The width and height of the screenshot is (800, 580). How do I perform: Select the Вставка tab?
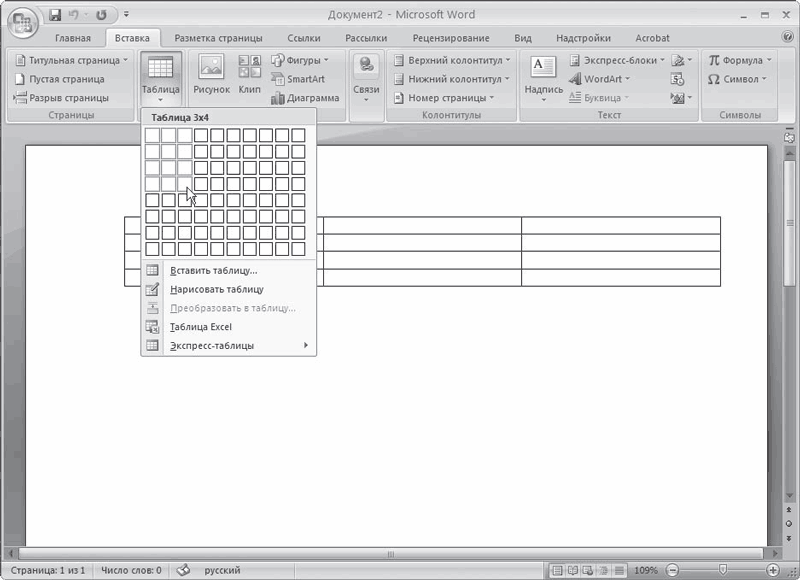pos(132,38)
